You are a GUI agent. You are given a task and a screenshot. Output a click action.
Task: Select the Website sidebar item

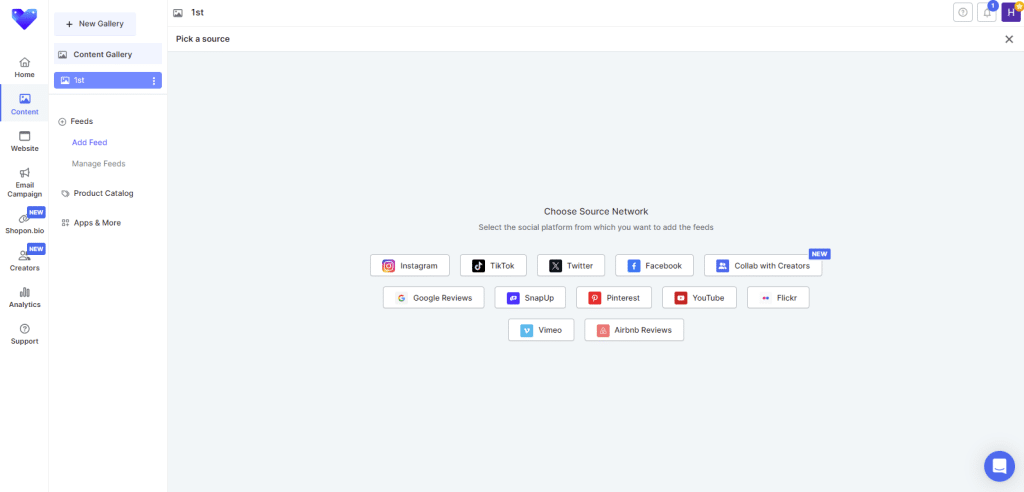coord(24,141)
